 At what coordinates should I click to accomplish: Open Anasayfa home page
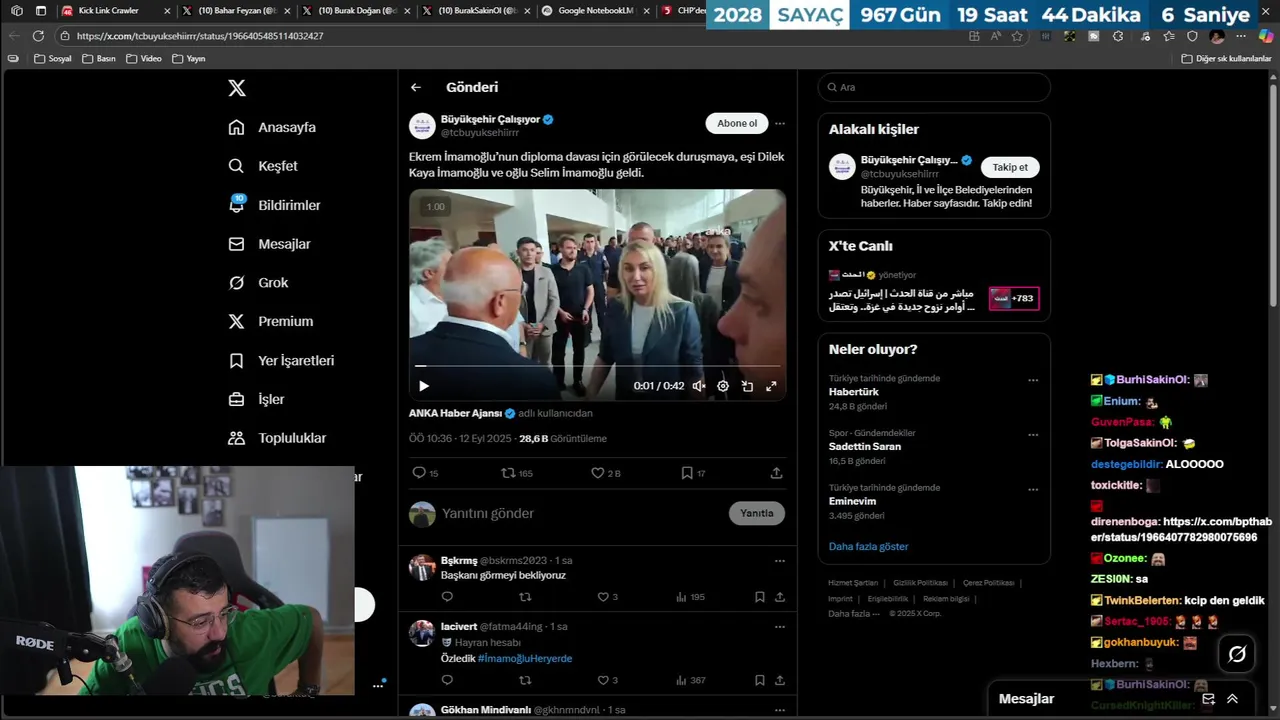click(x=272, y=127)
